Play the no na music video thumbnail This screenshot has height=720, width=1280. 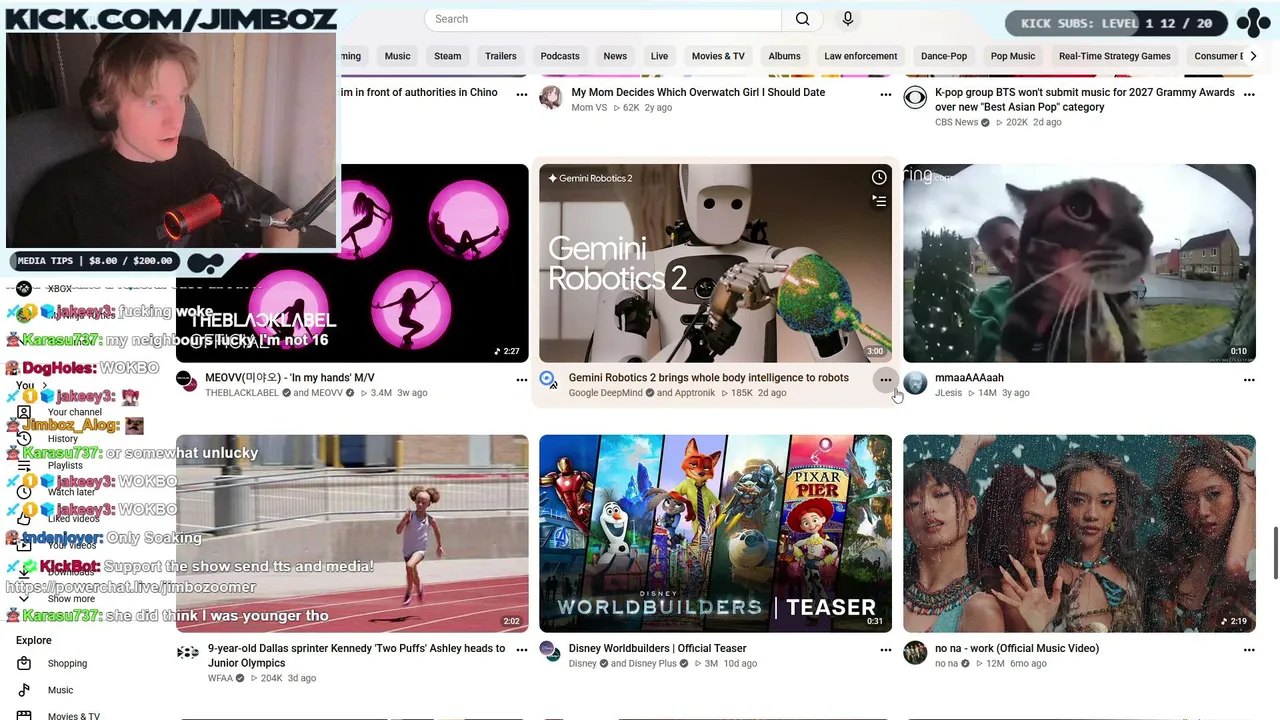coord(1079,534)
